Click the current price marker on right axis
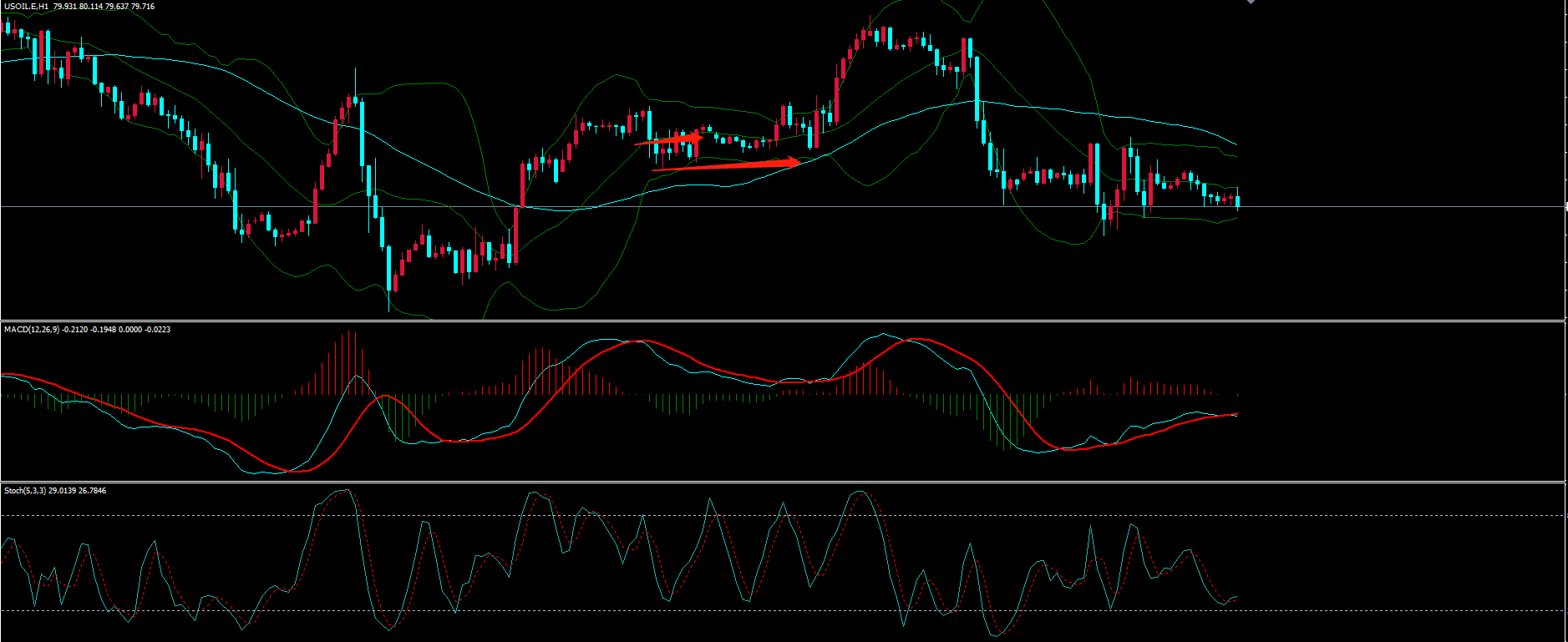Image resolution: width=1568 pixels, height=642 pixels. click(1565, 206)
